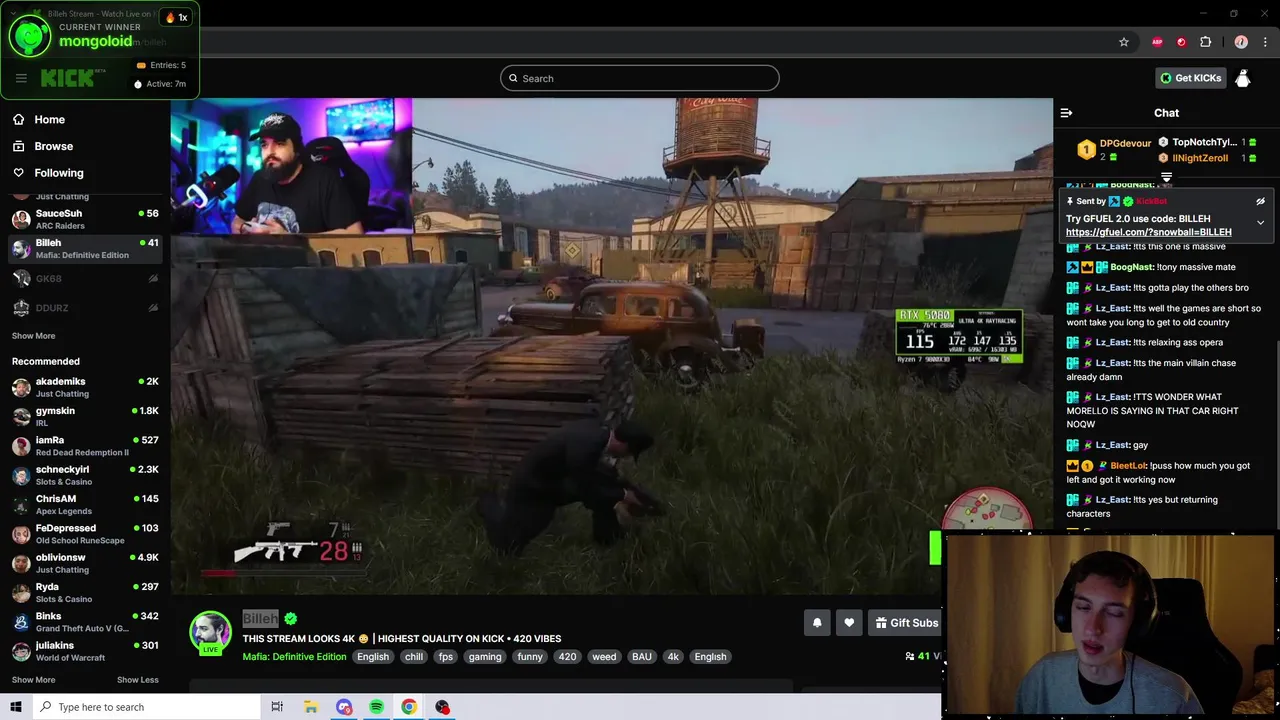1280x720 pixels.
Task: Open Ryda recommended channel
Action: (85, 592)
